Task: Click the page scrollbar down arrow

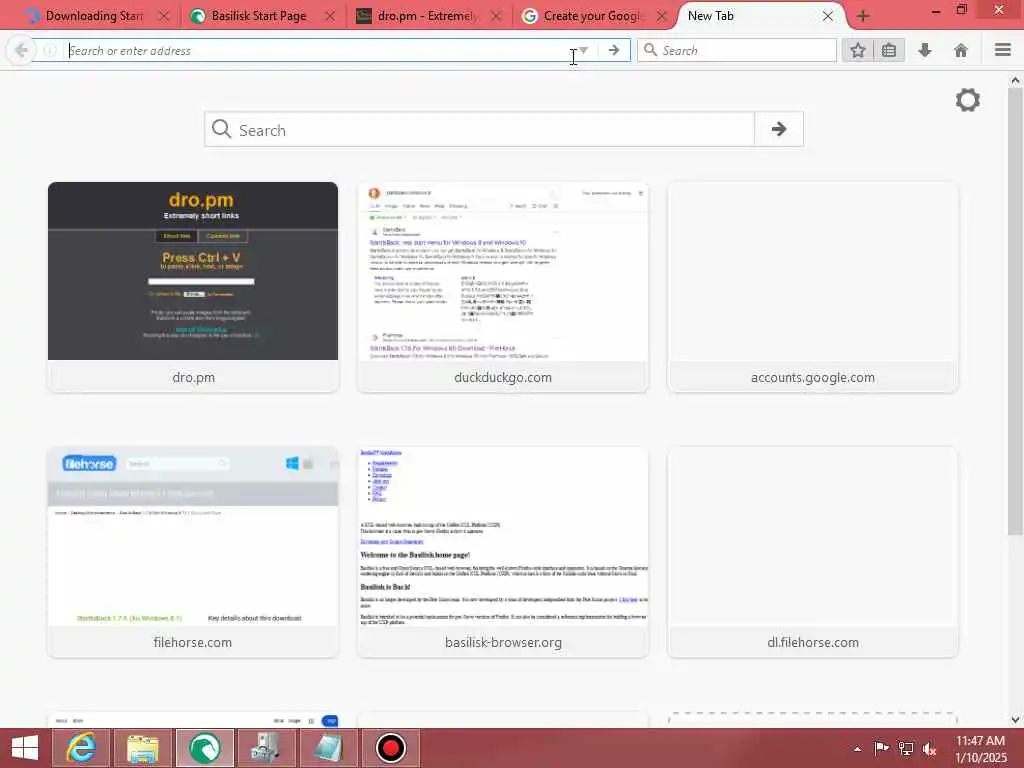Action: click(1015, 719)
